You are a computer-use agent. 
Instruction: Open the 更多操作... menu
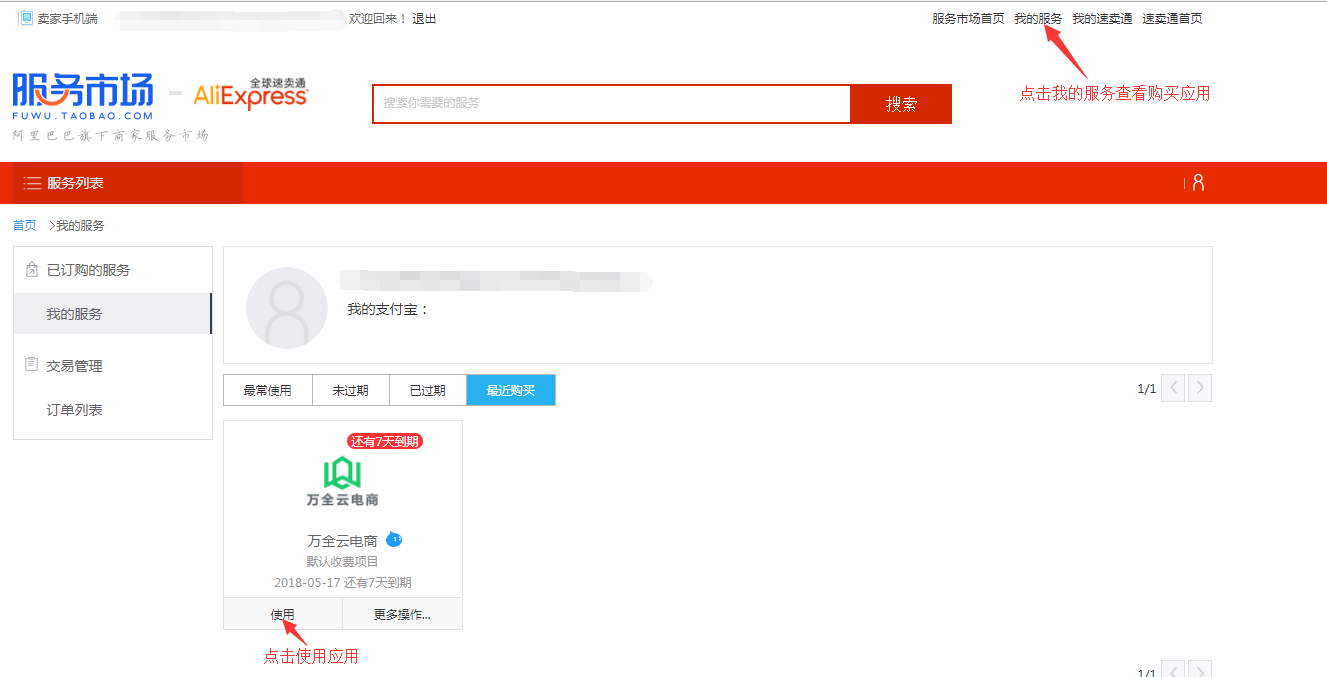pyautogui.click(x=402, y=614)
